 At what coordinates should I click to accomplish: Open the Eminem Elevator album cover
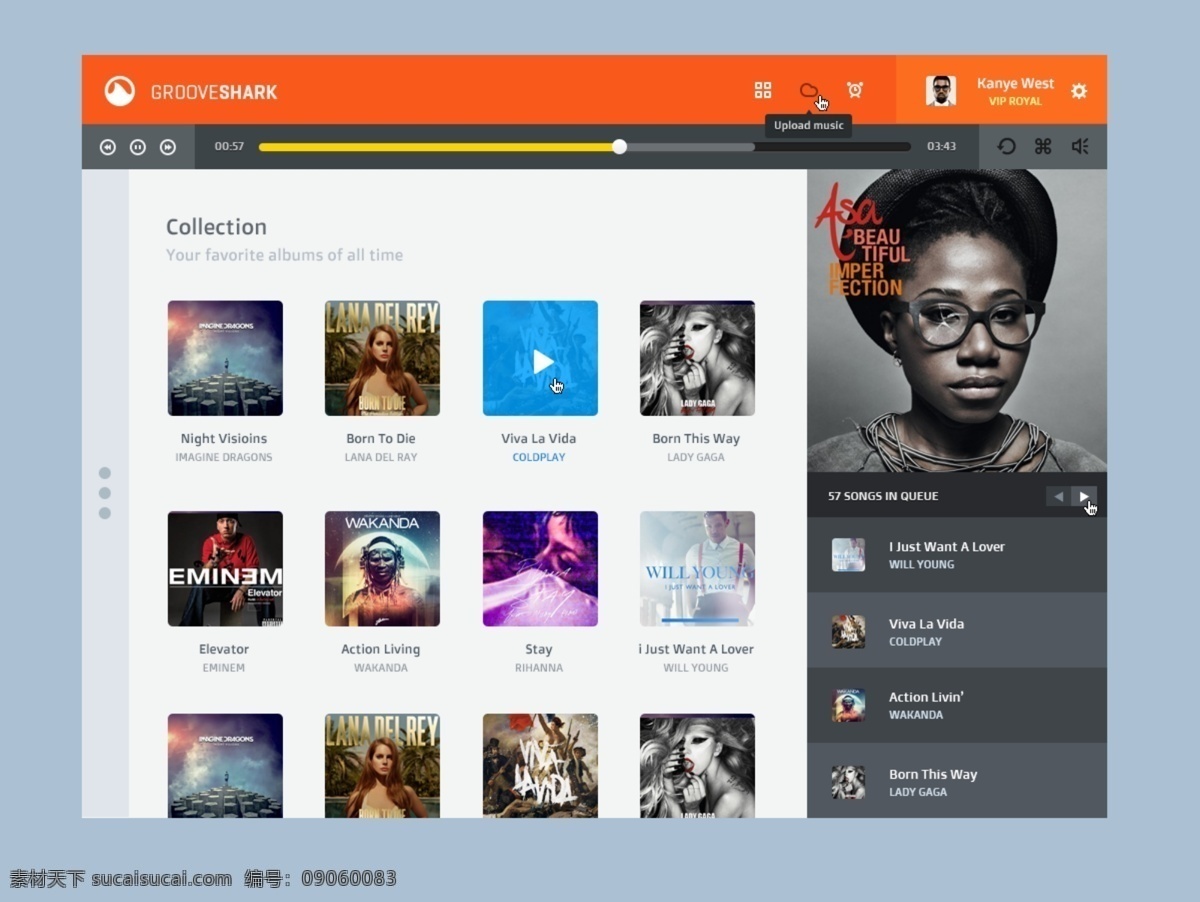click(x=225, y=569)
